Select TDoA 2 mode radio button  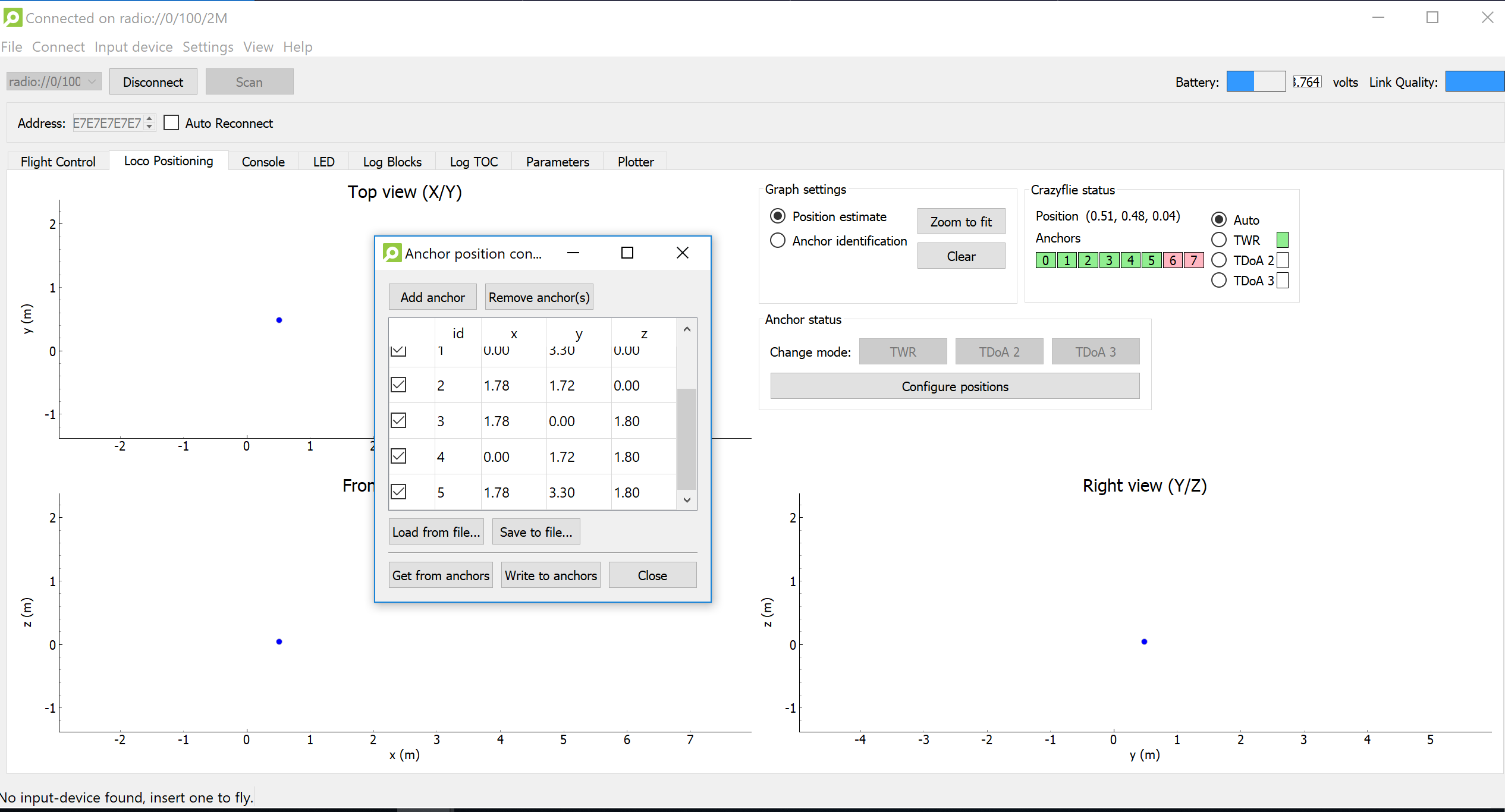click(x=1219, y=260)
